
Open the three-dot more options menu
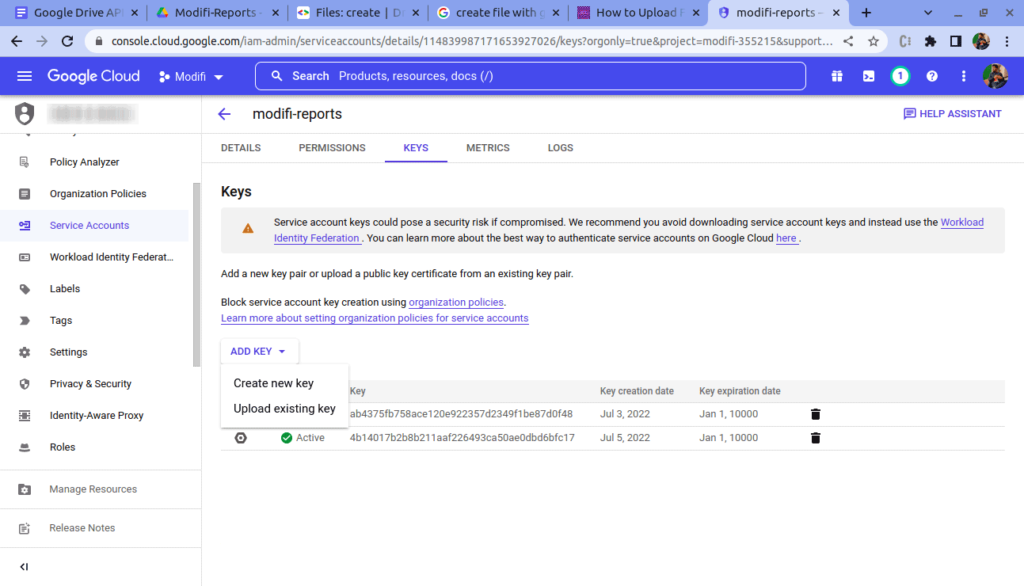click(x=964, y=76)
